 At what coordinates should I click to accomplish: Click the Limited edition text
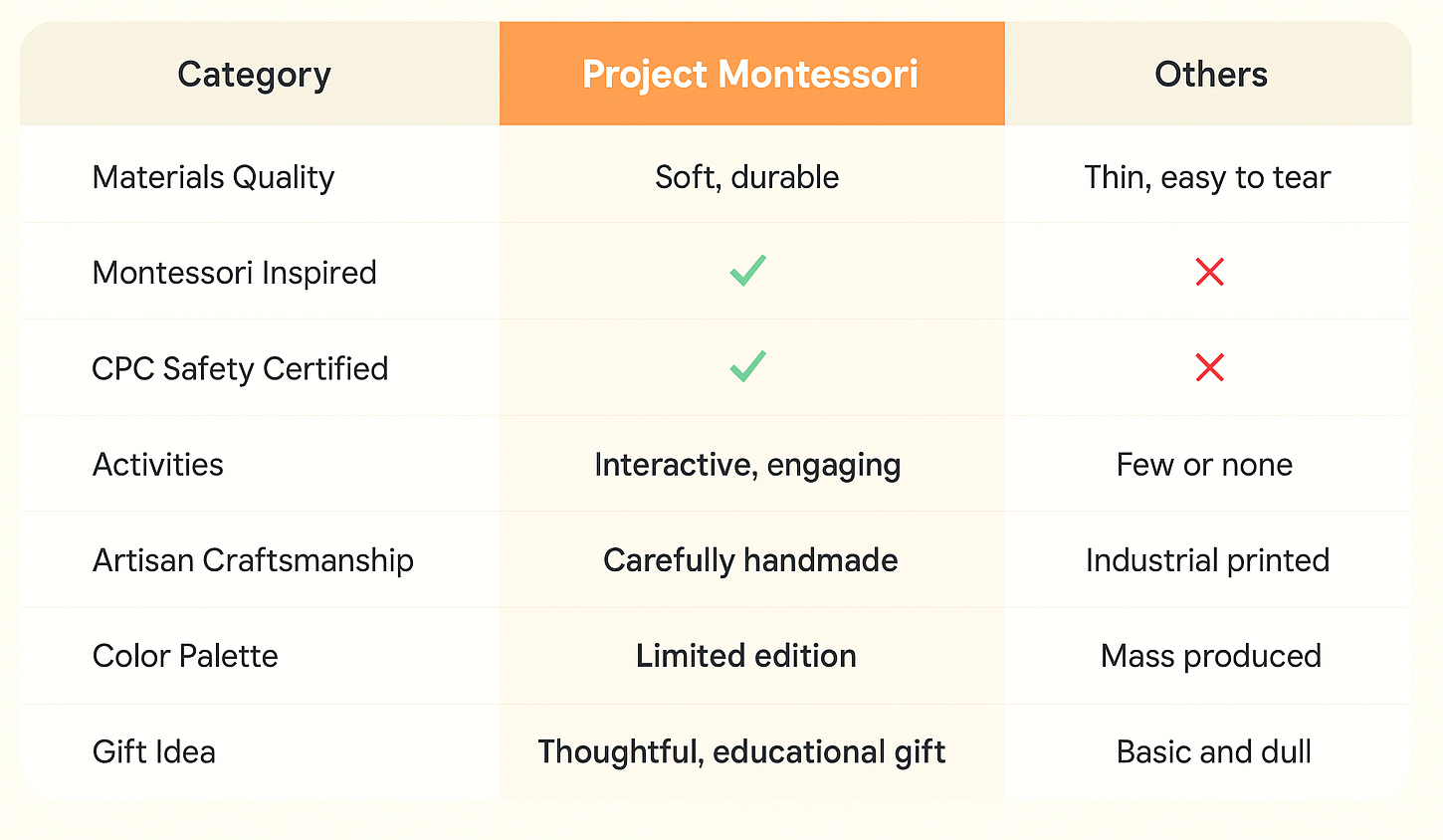(x=746, y=656)
